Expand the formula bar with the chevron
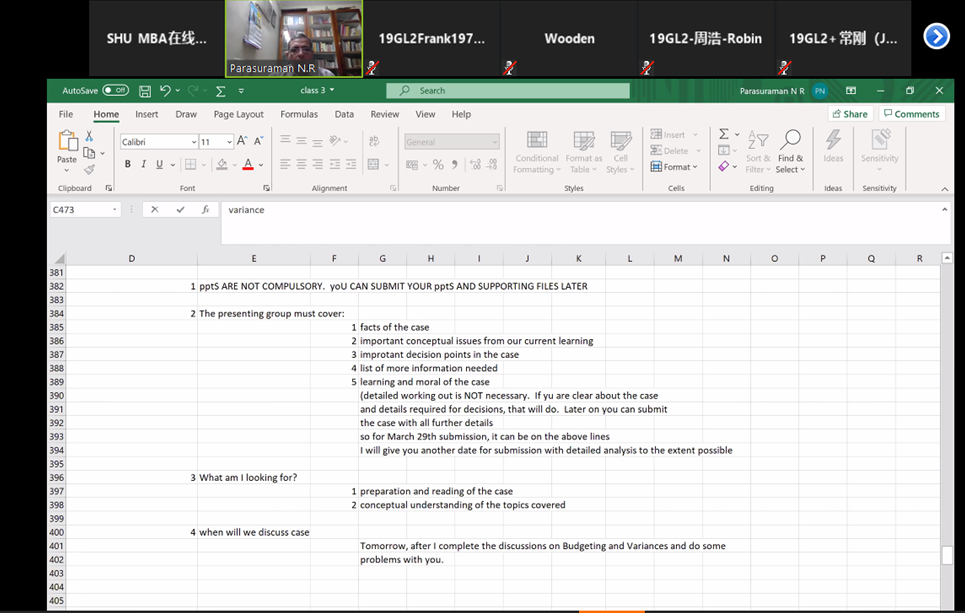Image resolution: width=965 pixels, height=613 pixels. pos(945,210)
